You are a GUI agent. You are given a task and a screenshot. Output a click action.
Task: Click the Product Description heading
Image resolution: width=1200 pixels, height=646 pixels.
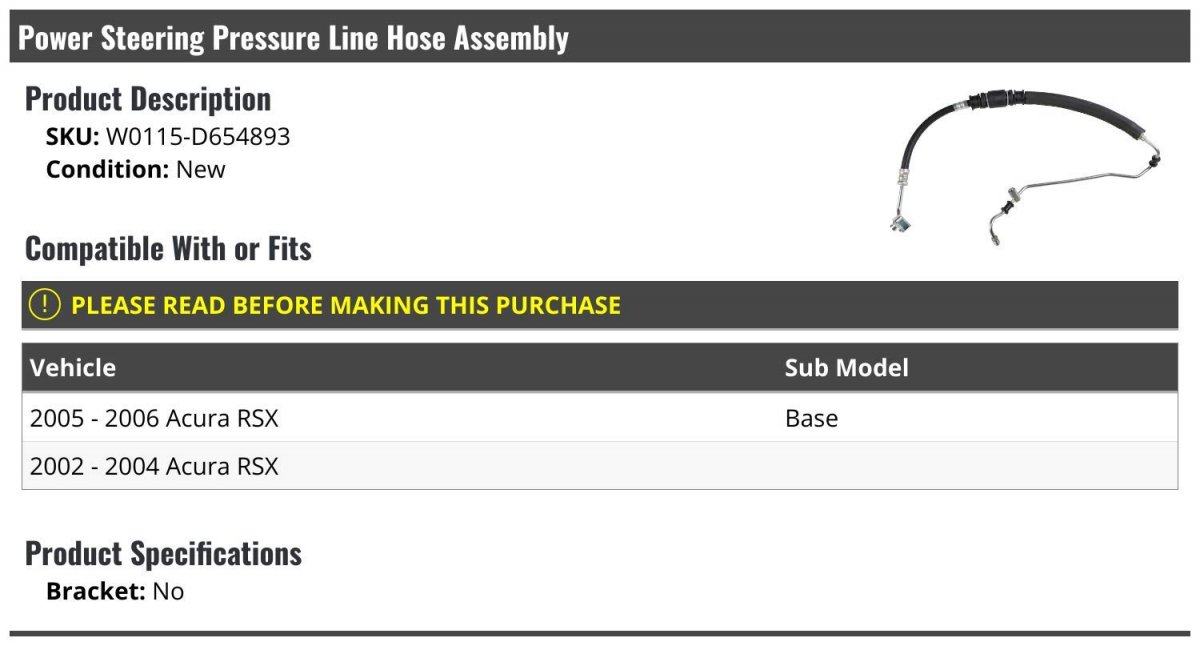[148, 99]
